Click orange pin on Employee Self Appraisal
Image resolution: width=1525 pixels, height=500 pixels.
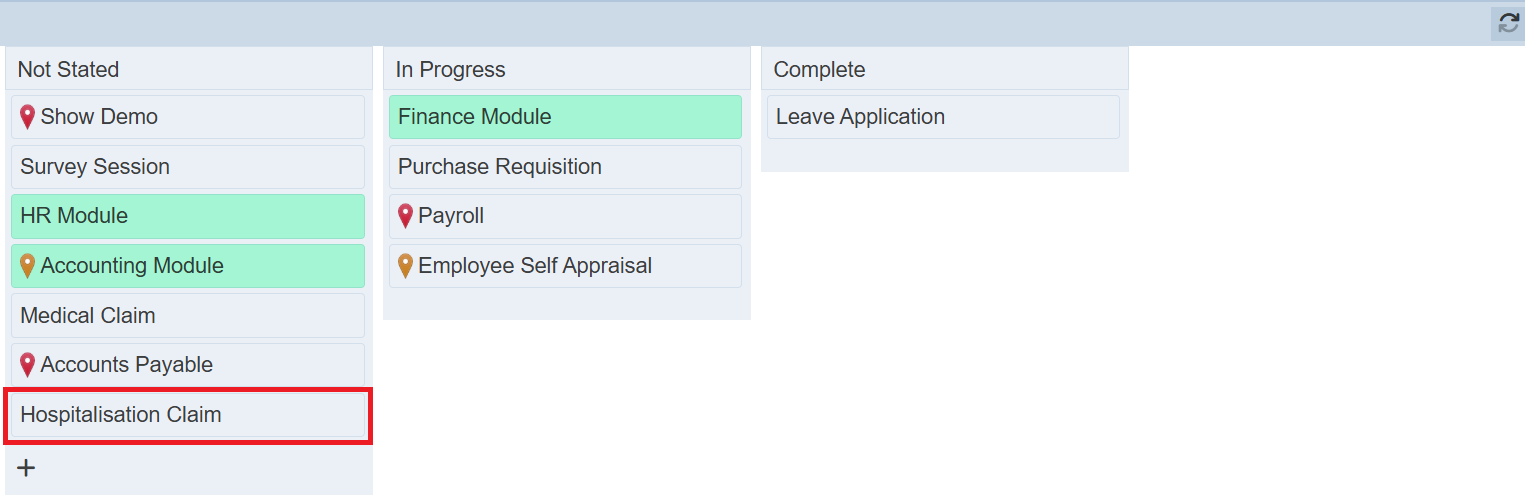point(405,266)
